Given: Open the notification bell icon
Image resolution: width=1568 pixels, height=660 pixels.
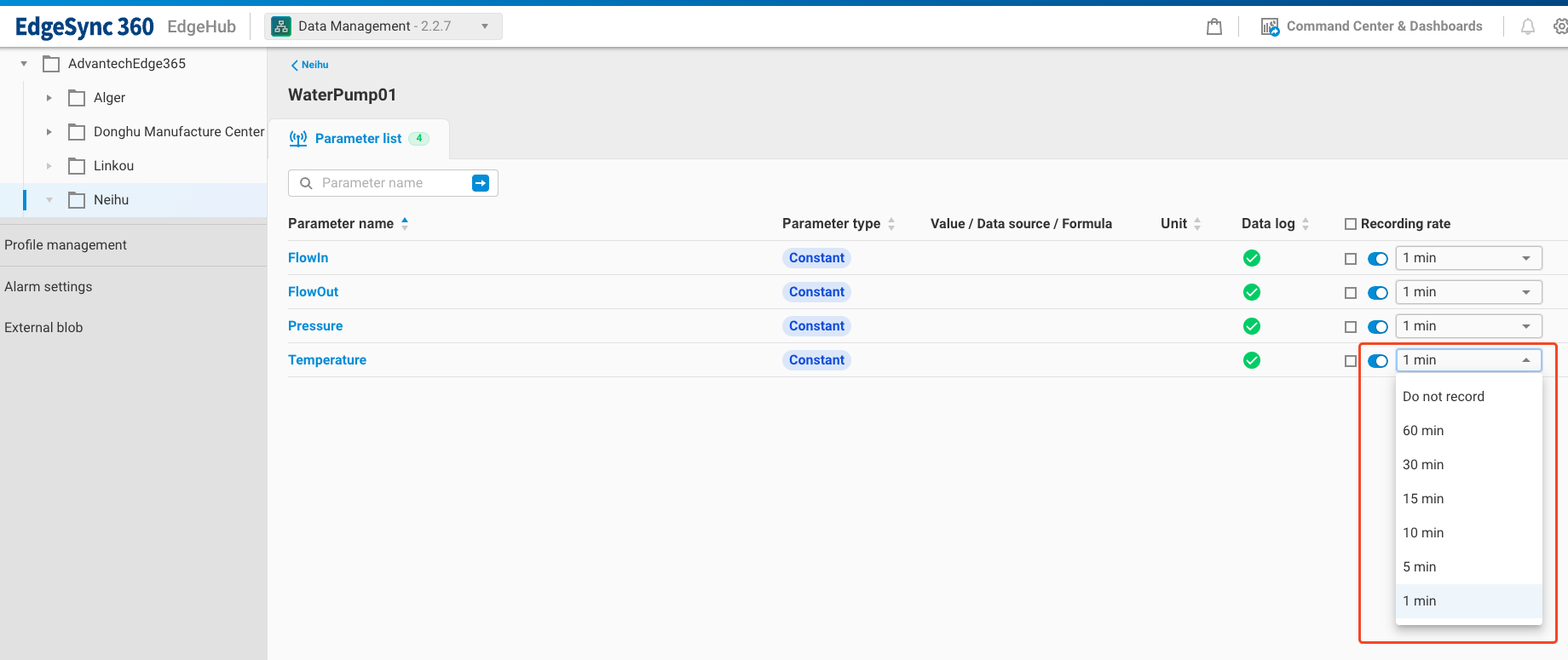Looking at the screenshot, I should click(x=1528, y=26).
